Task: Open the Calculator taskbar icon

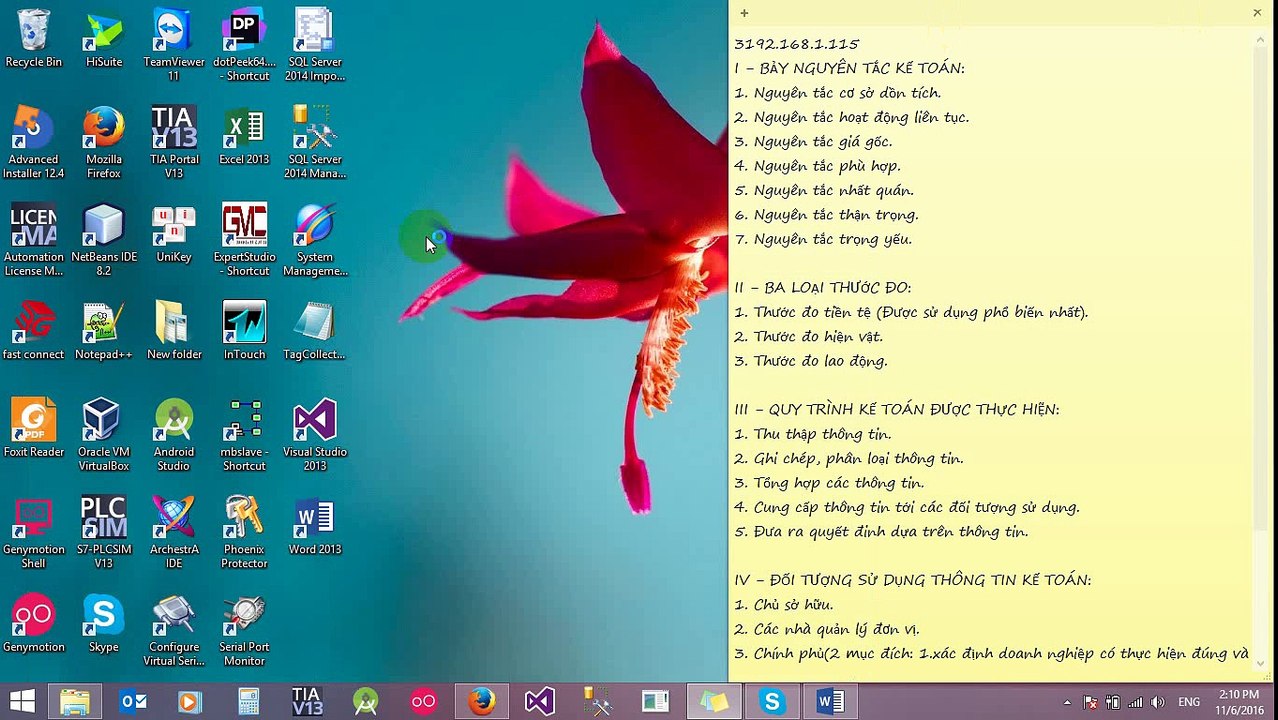Action: click(249, 701)
